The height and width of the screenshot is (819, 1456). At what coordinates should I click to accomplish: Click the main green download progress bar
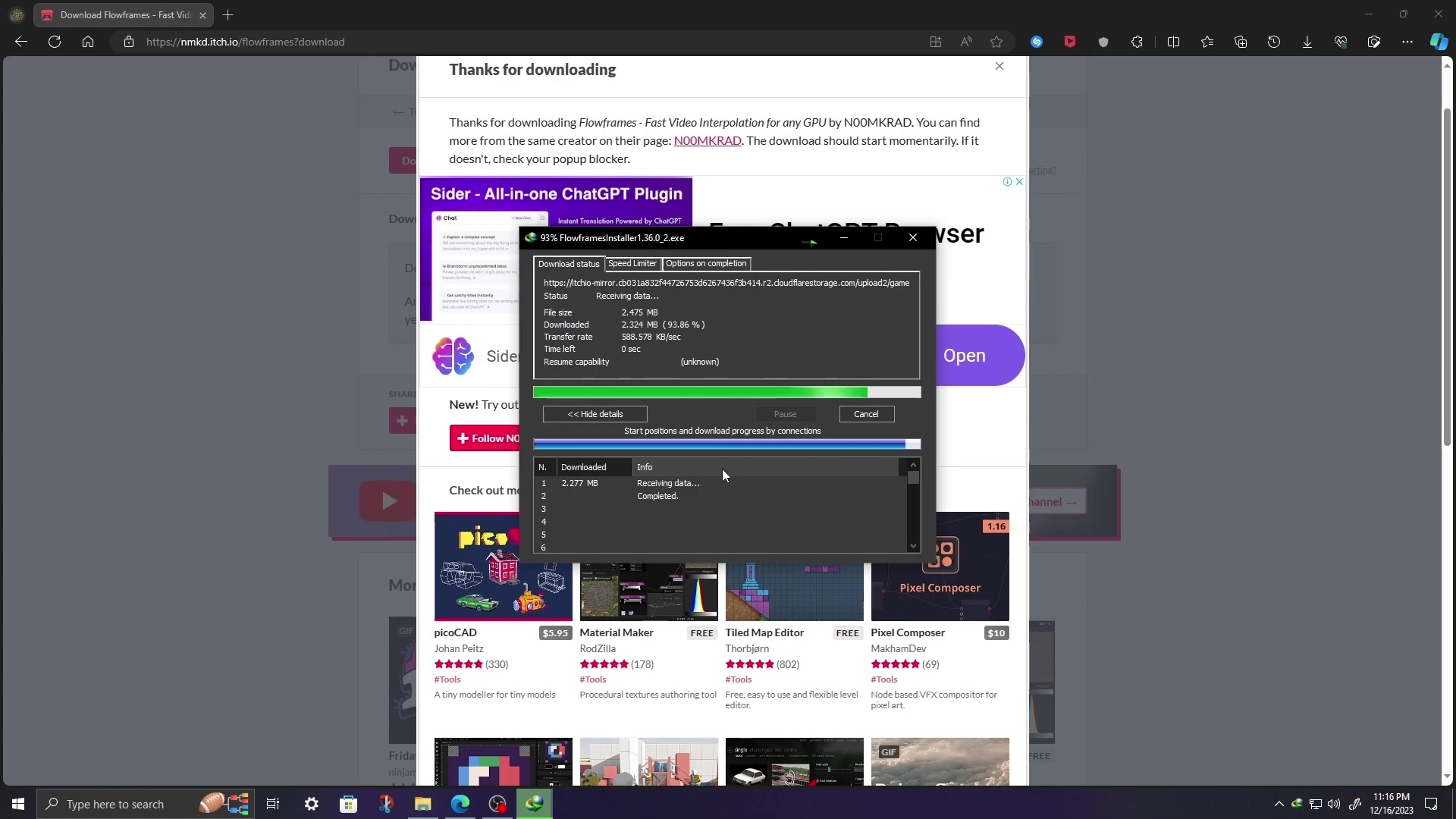(x=726, y=392)
